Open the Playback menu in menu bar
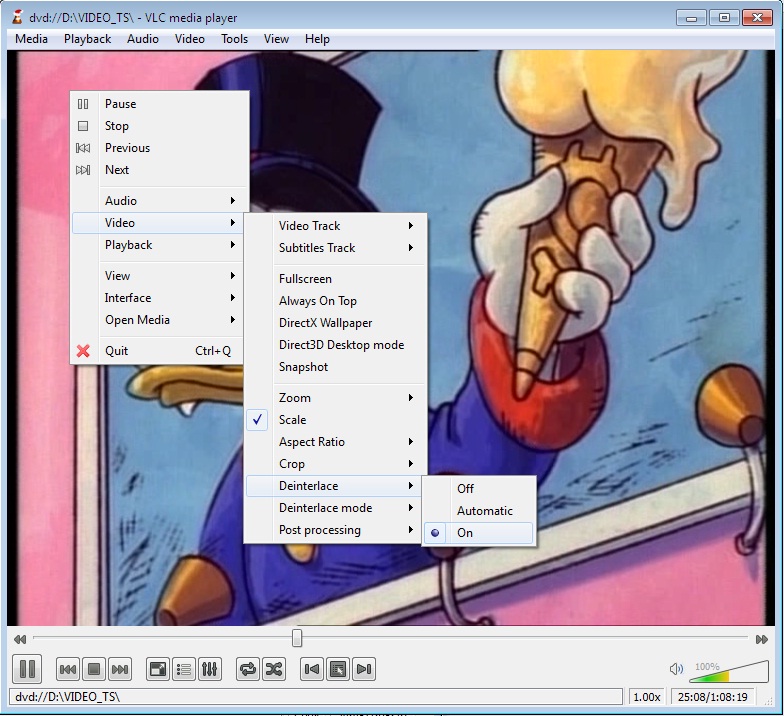 (88, 39)
